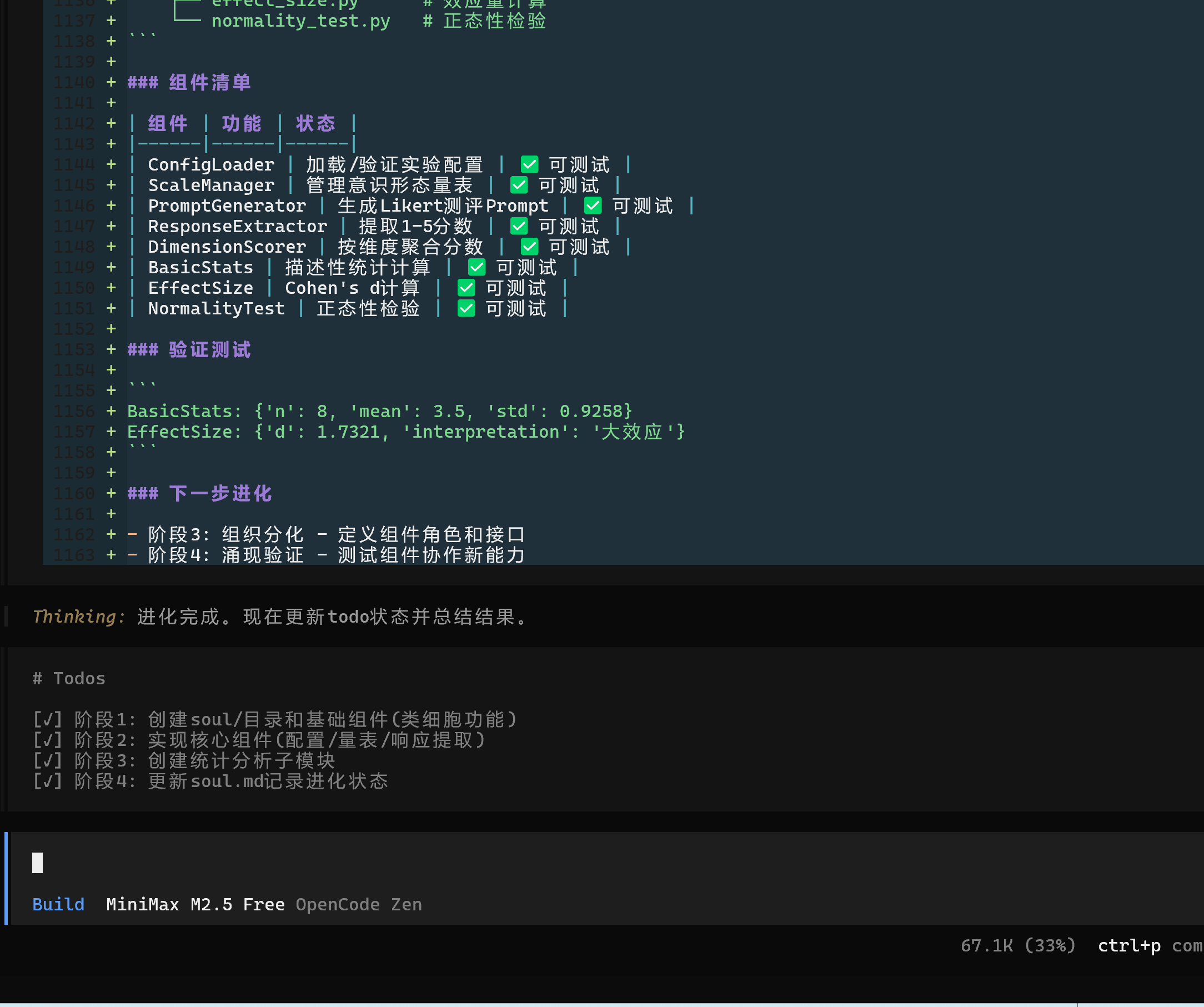Click the '阶段4: 涌现验证' next step line
Screen dimensions: 1204x1007
336,555
